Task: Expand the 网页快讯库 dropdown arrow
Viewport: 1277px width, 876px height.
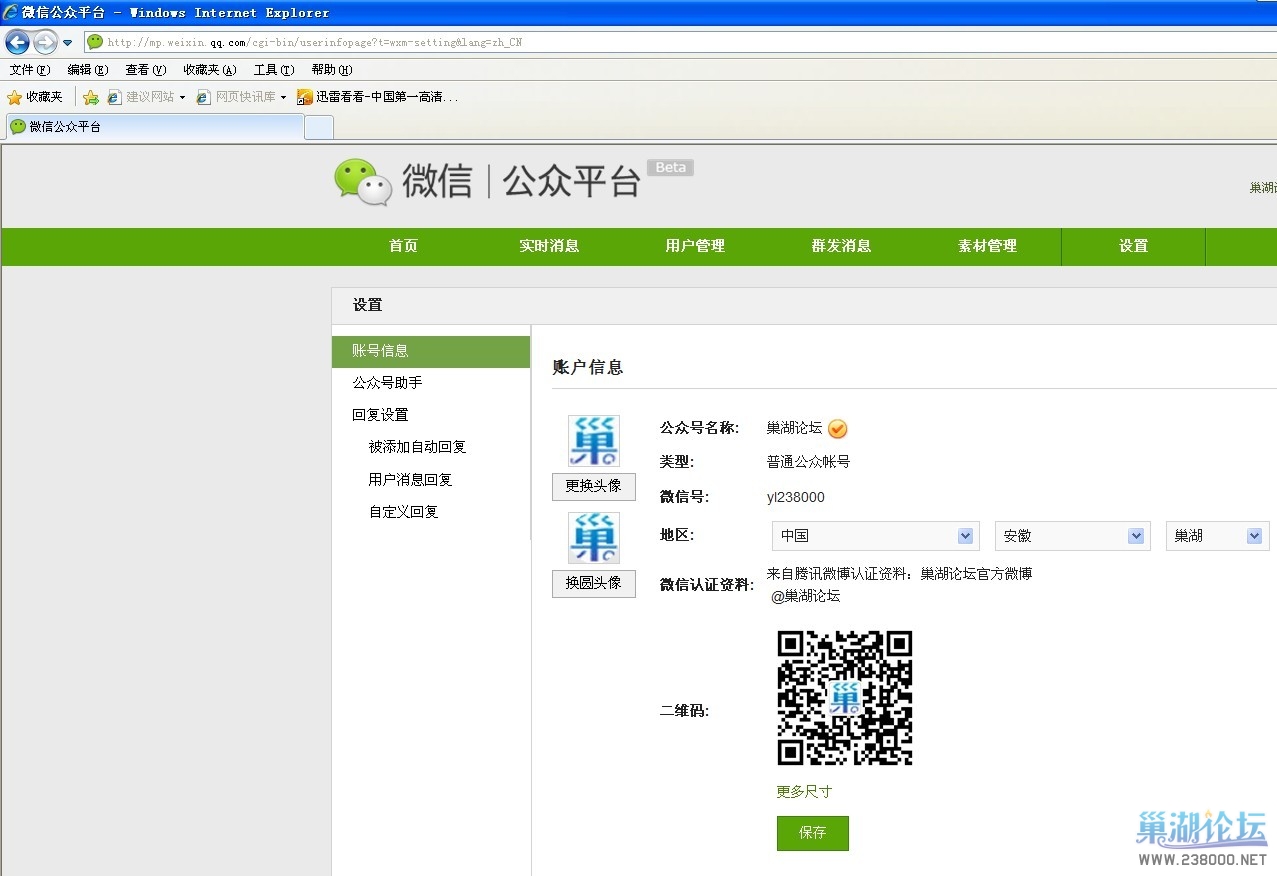Action: point(283,98)
